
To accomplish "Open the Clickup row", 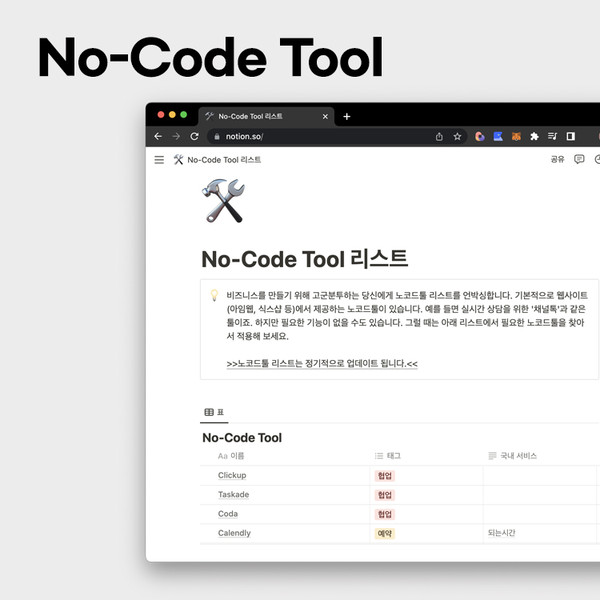I will pos(232,475).
